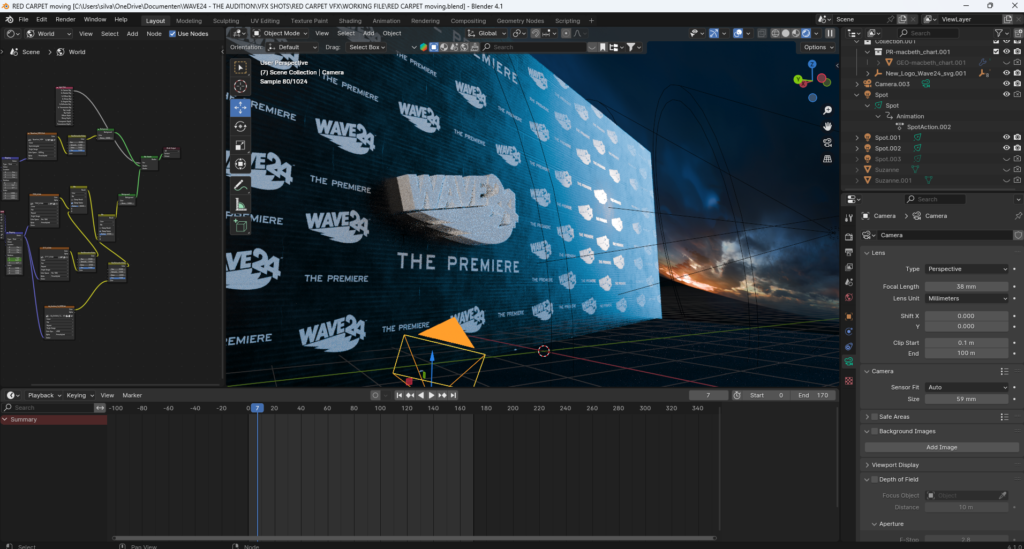Toggle camera view with the camera gizmo

827,142
